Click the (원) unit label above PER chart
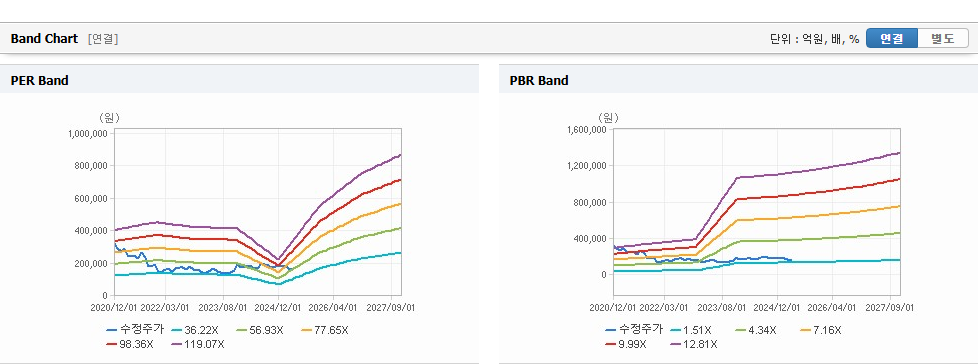 pos(109,117)
